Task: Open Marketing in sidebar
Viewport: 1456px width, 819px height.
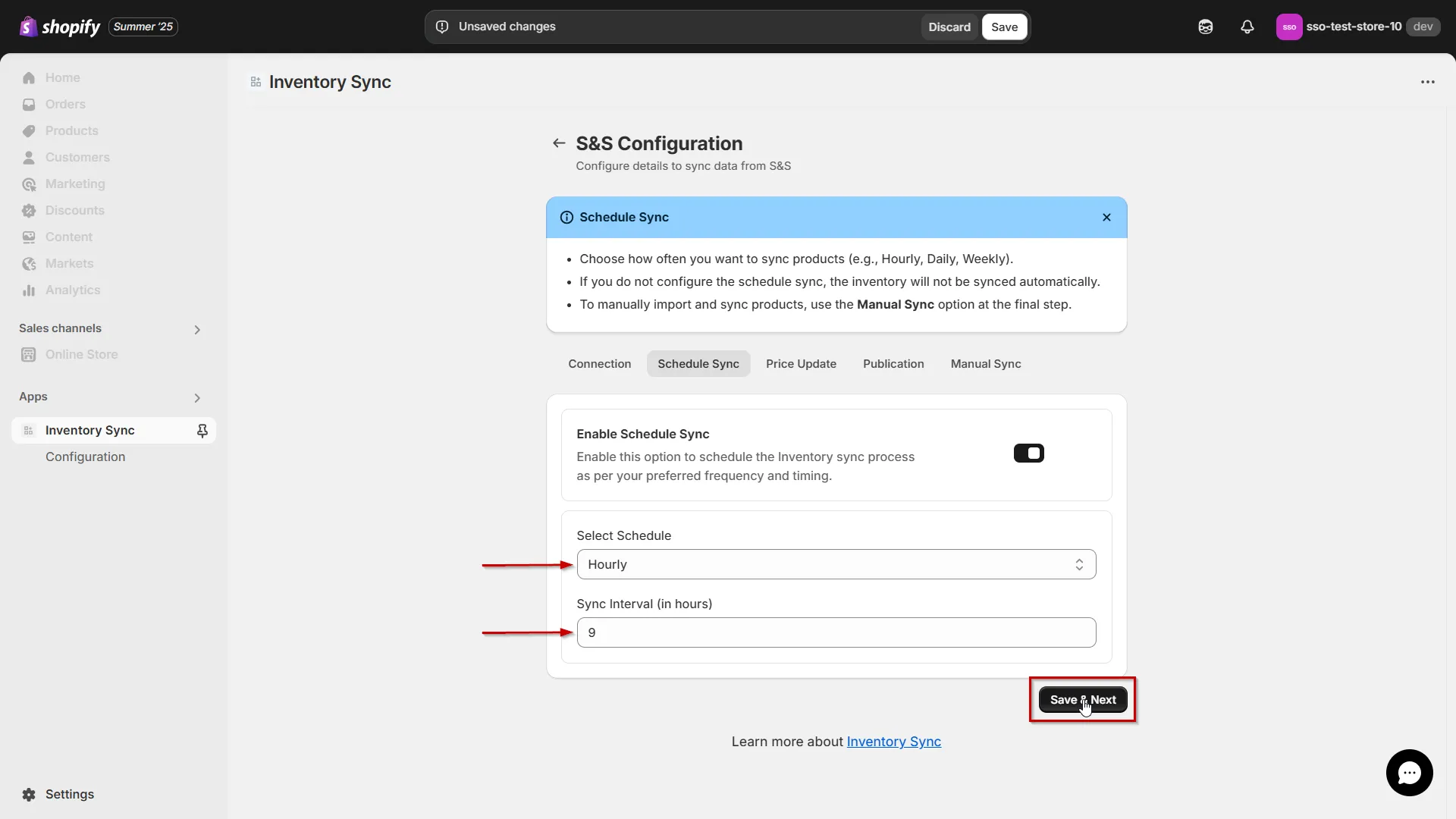Action: [114, 184]
